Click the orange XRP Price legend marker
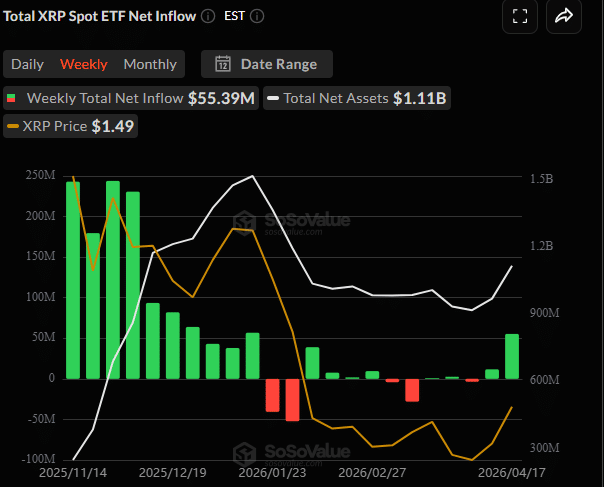 pyautogui.click(x=12, y=126)
